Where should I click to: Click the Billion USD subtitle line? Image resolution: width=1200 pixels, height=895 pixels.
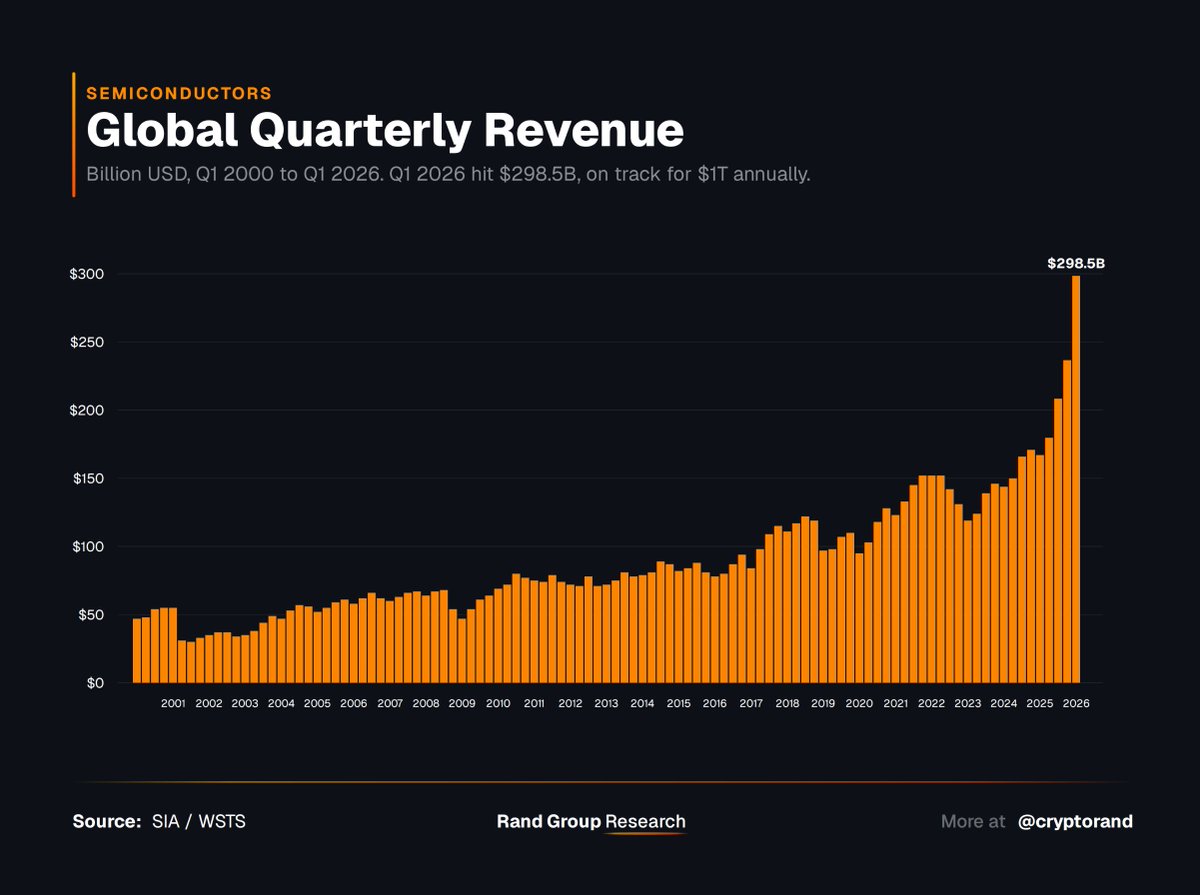(448, 174)
